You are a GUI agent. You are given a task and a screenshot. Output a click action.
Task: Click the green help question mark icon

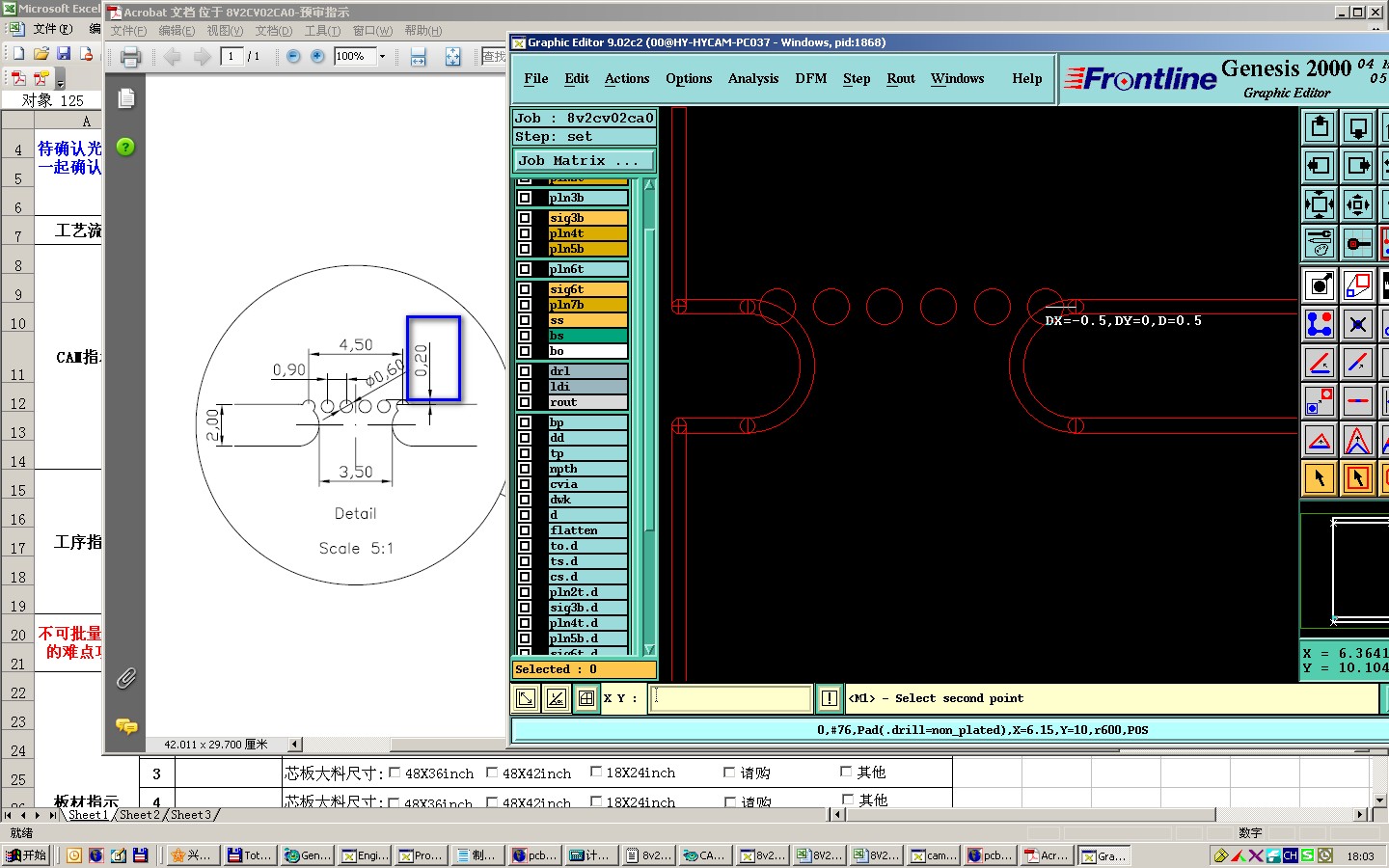pyautogui.click(x=125, y=147)
